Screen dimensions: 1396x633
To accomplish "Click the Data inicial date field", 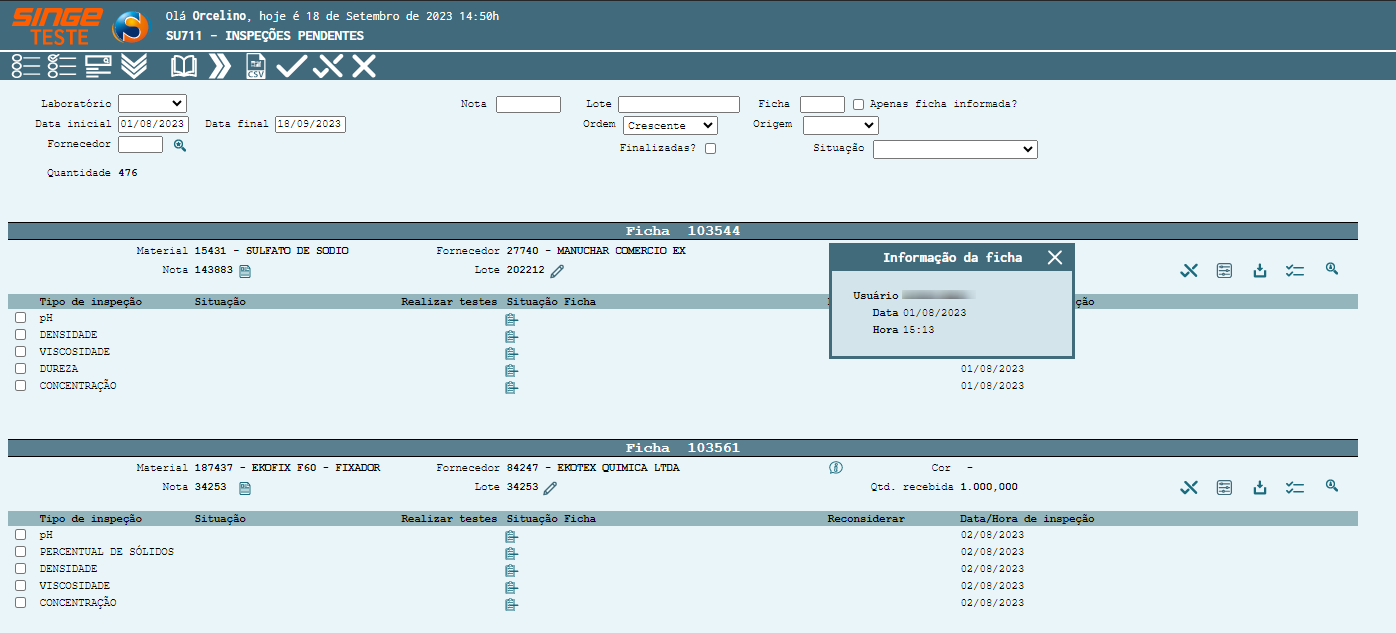I will click(153, 125).
